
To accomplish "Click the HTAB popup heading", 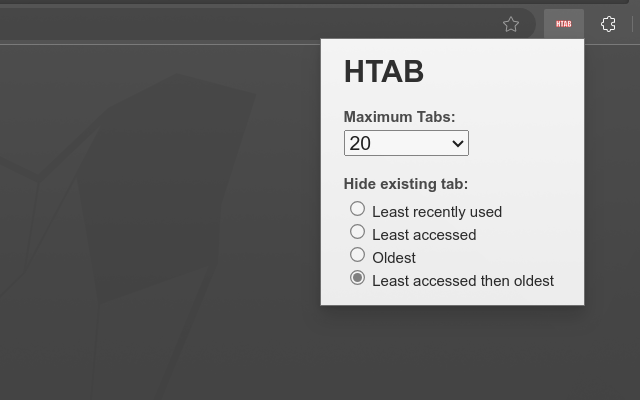I will tap(384, 72).
